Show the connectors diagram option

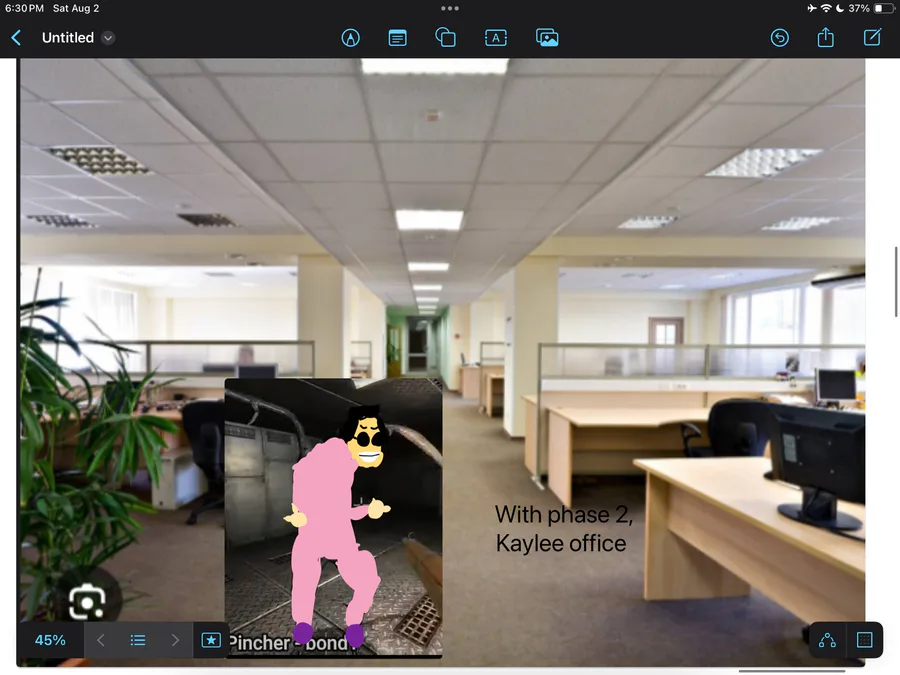[827, 640]
